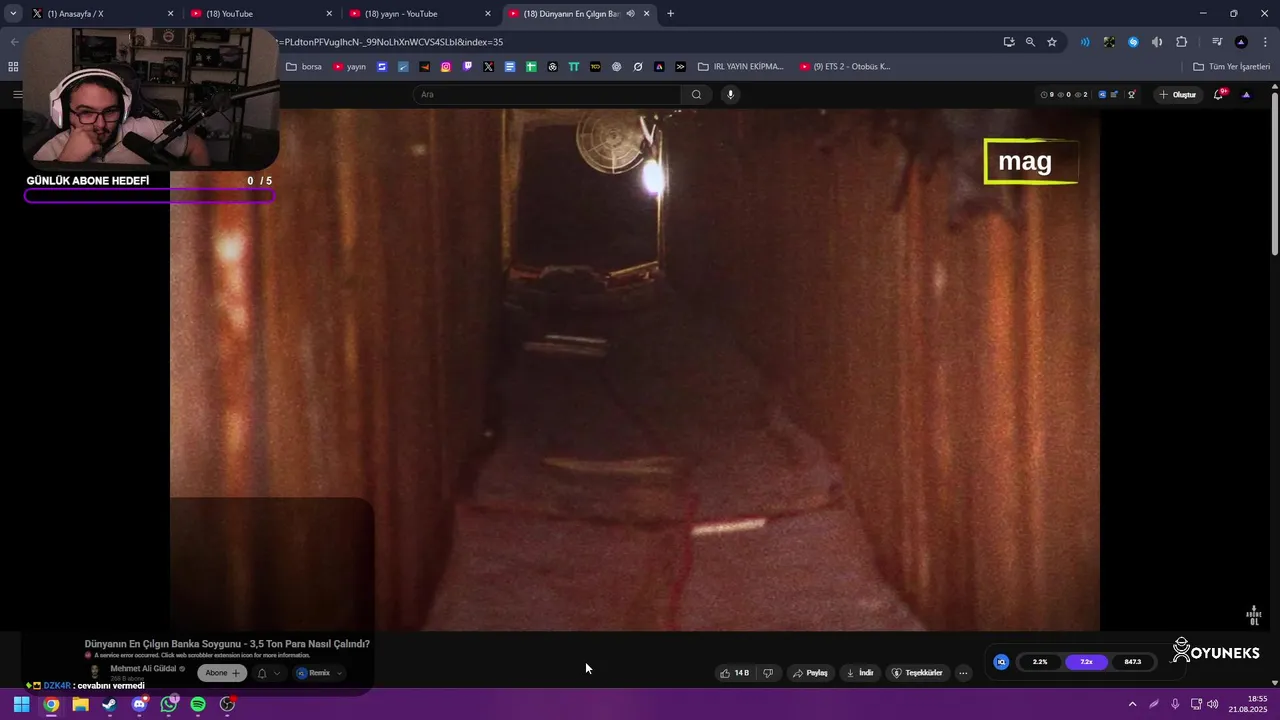Open the Chrome apps grid icon
The image size is (1280, 720).
coord(13,67)
